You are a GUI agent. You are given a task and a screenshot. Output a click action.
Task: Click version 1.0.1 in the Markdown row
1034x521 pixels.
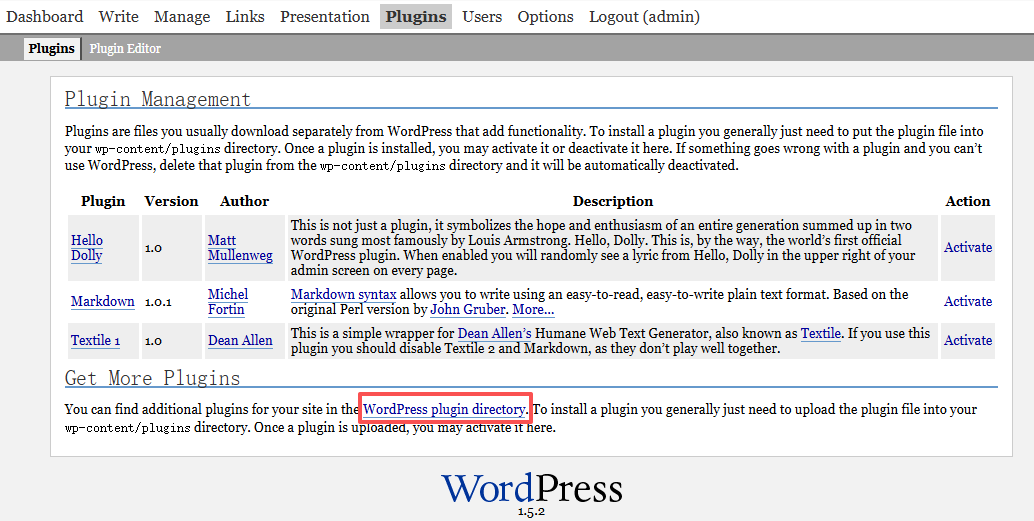[158, 302]
